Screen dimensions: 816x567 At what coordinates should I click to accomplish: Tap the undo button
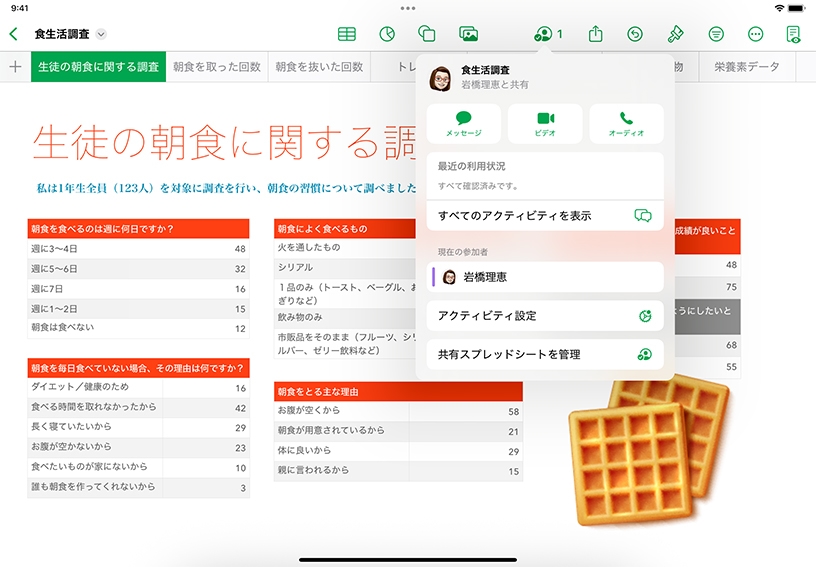pos(635,34)
